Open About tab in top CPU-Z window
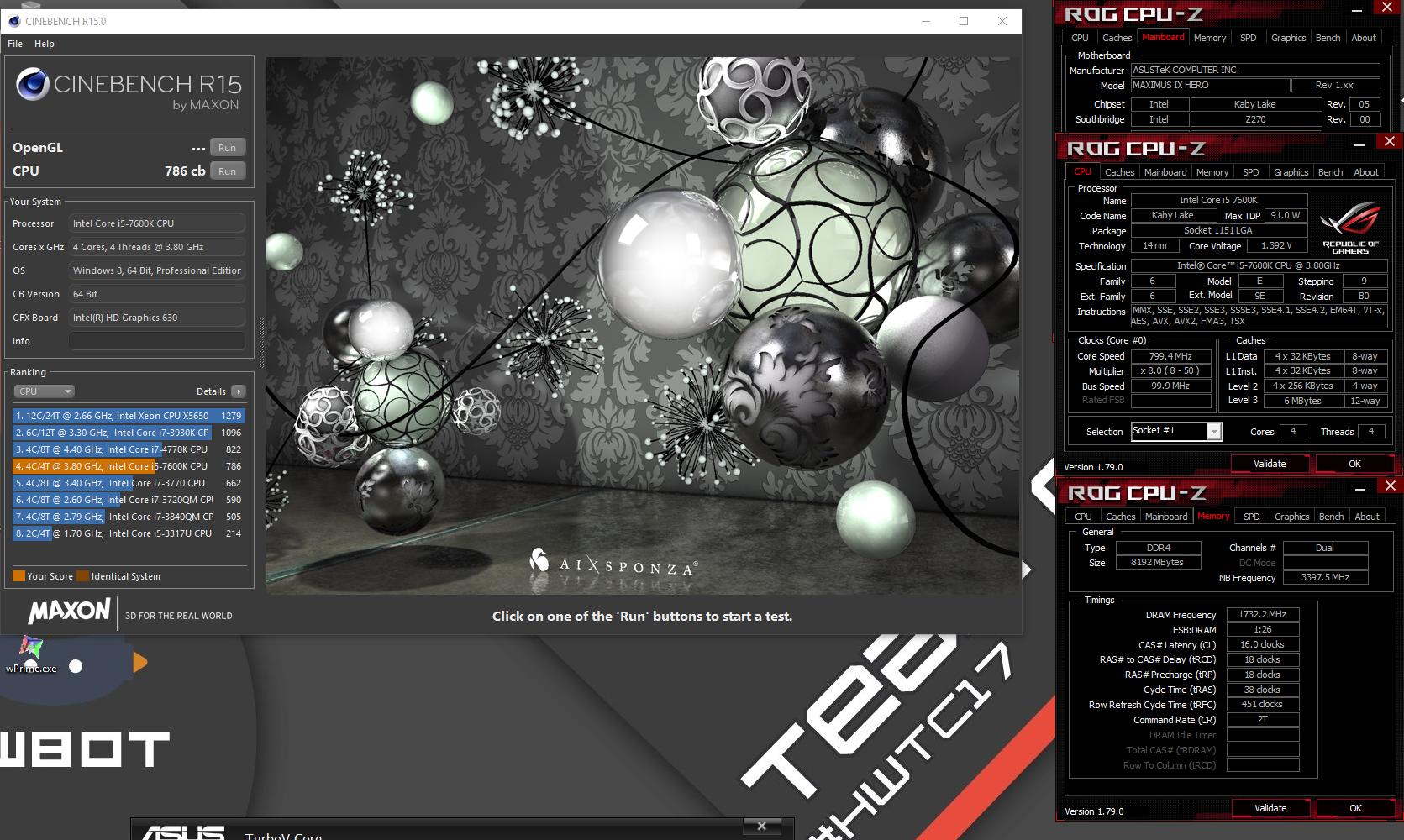The image size is (1404, 840). (1364, 38)
